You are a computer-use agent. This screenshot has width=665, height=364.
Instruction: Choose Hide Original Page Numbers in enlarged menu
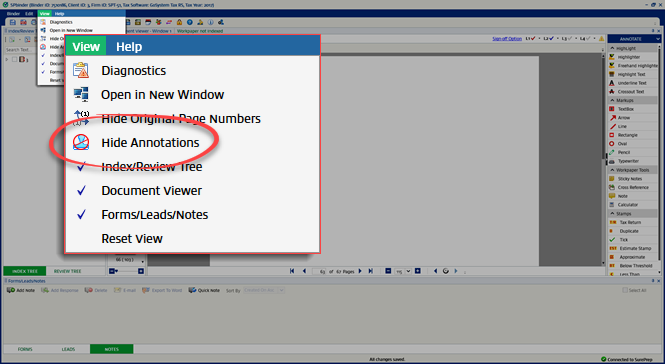tap(181, 119)
